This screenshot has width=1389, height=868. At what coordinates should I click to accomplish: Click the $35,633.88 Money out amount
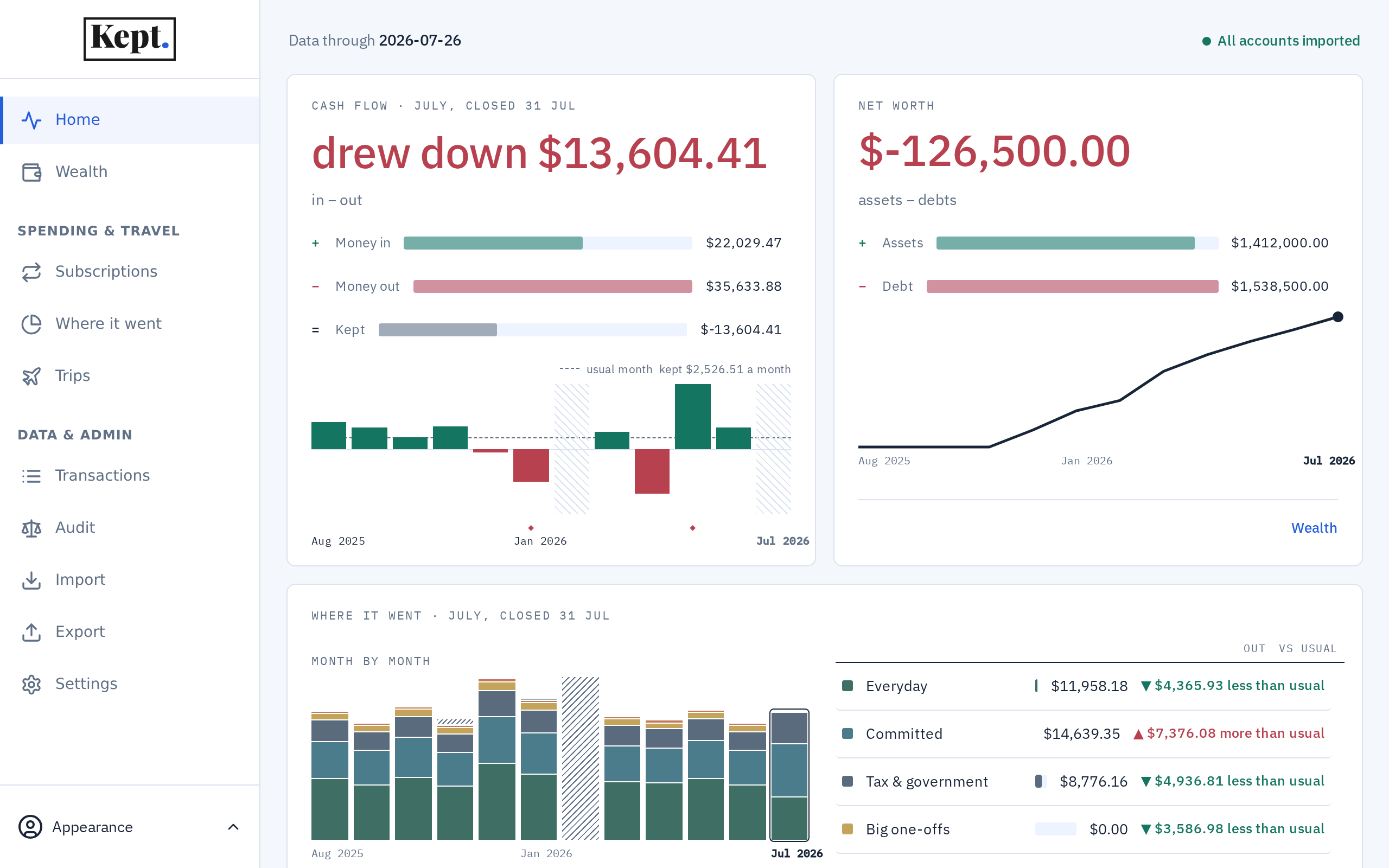tap(743, 286)
